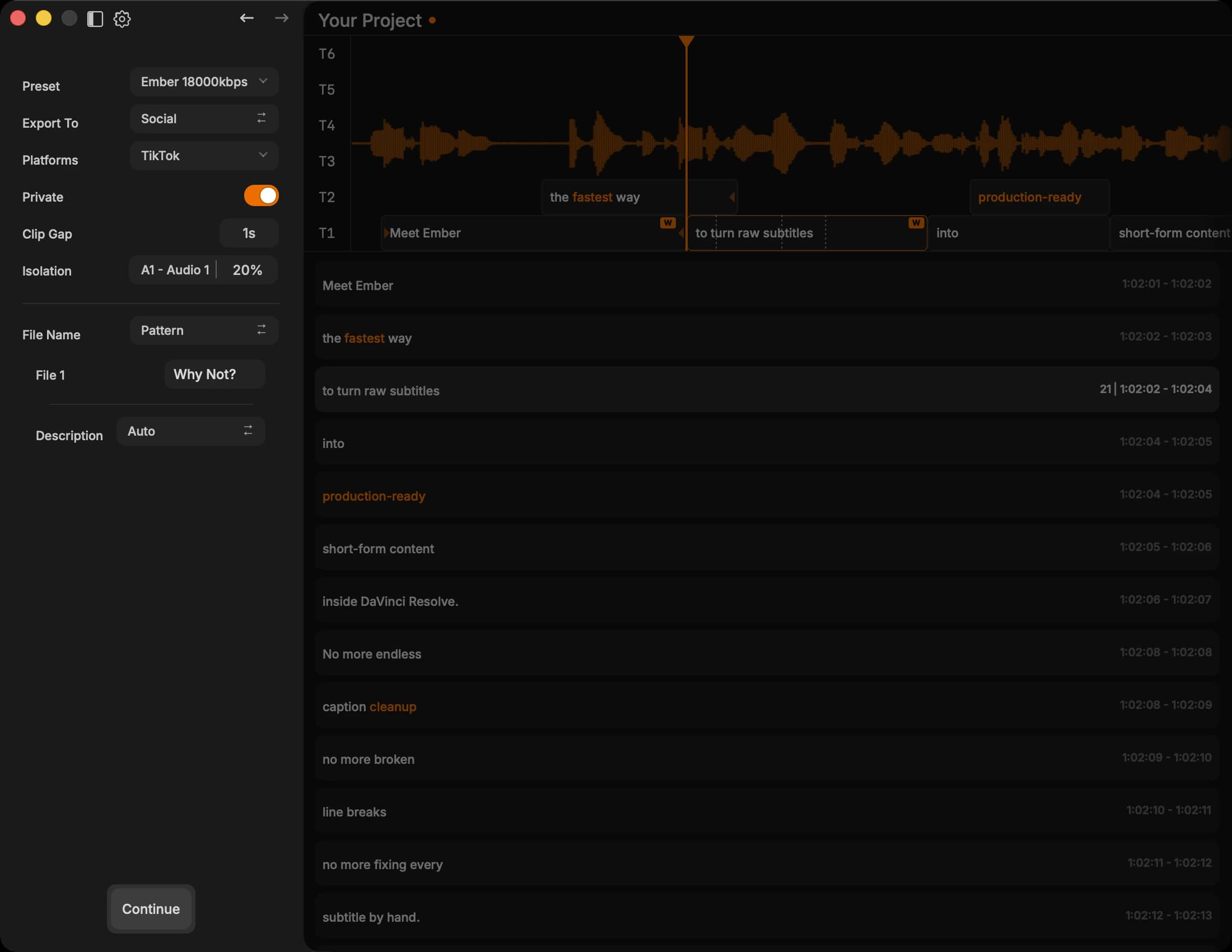Select 'the fastest way' subtitle row
Viewport: 1232px width, 952px height.
click(767, 337)
